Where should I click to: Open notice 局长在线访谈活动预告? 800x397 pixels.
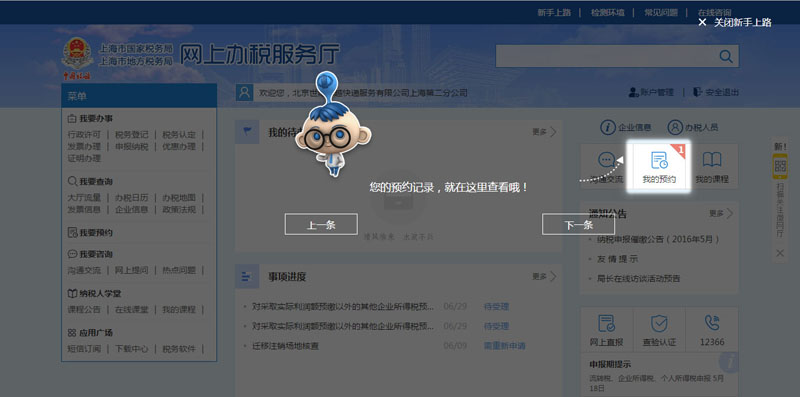pos(638,279)
